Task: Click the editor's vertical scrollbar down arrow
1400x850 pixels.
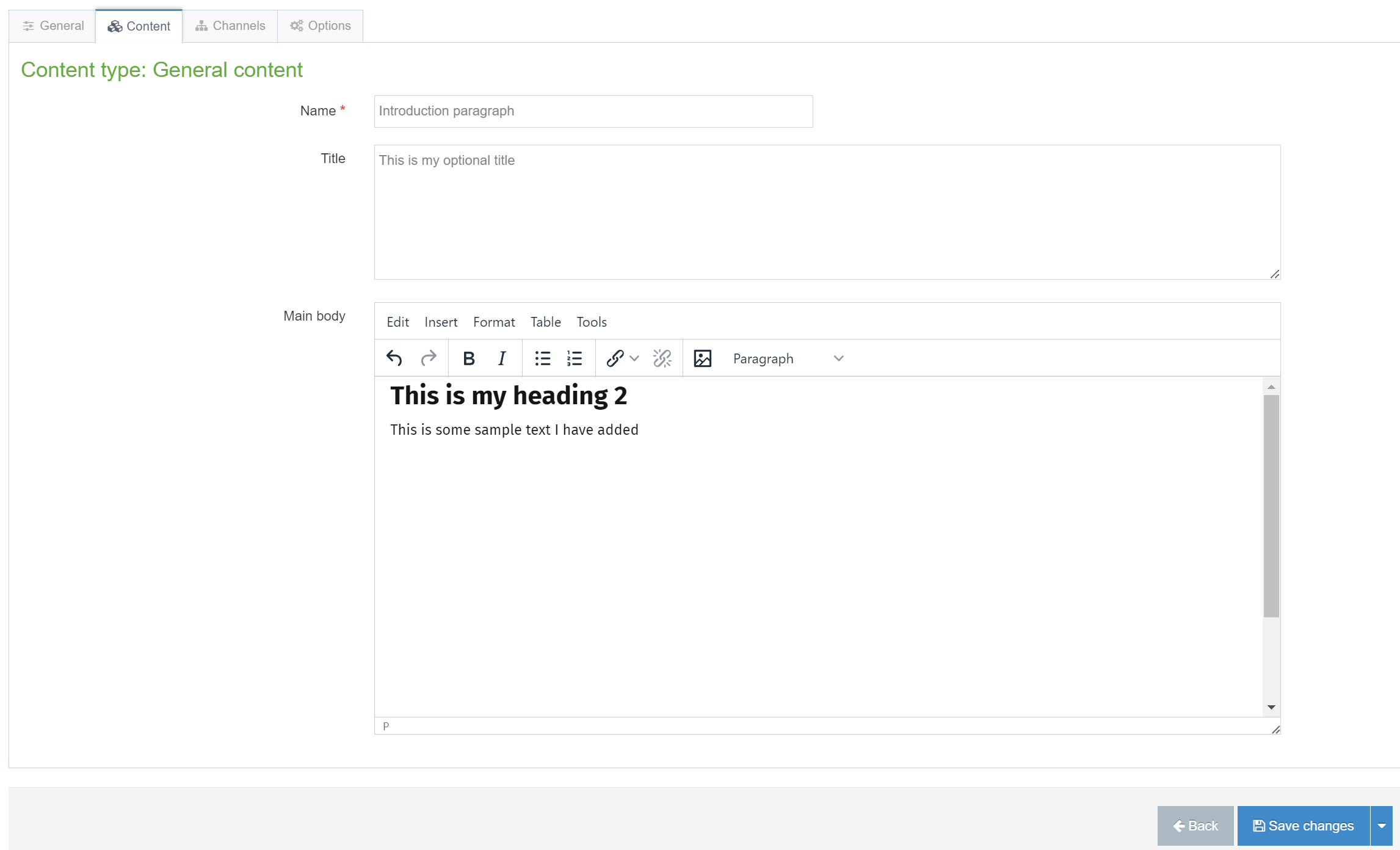Action: pos(1271,707)
